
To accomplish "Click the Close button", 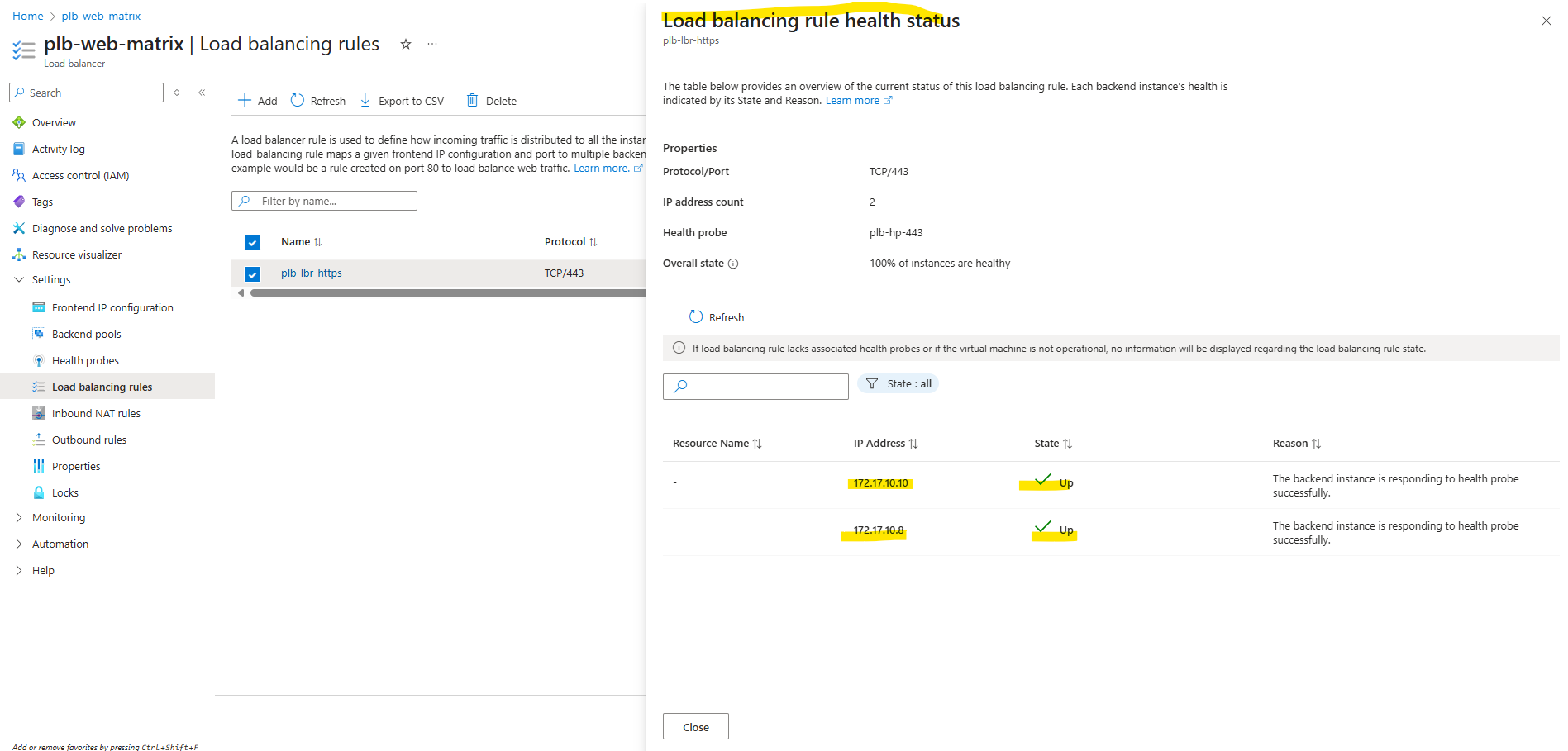I will pos(696,726).
